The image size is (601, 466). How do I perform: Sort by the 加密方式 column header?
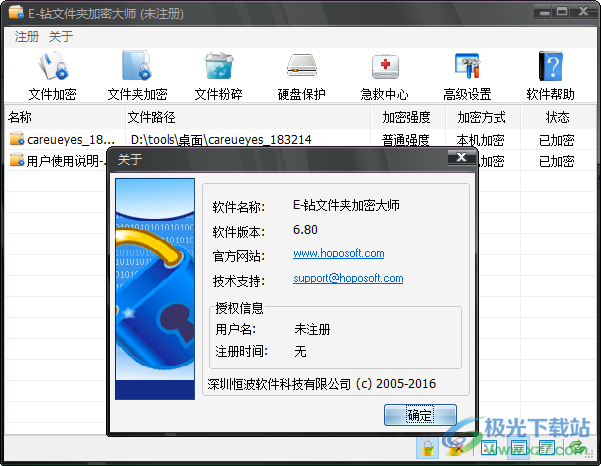(482, 117)
